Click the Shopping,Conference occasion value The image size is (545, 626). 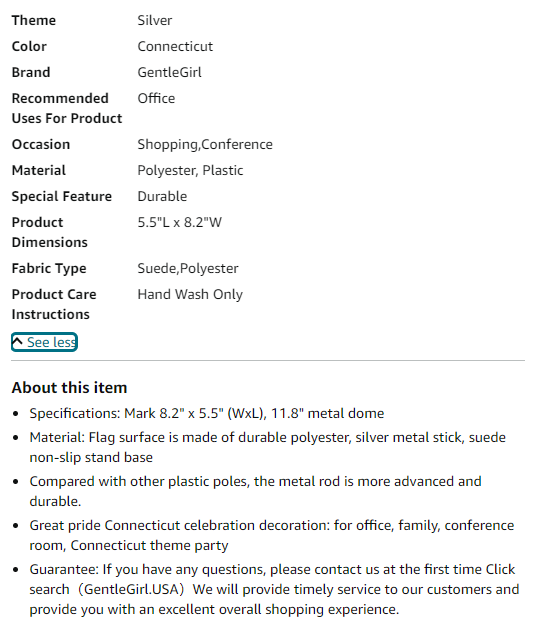pyautogui.click(x=205, y=144)
